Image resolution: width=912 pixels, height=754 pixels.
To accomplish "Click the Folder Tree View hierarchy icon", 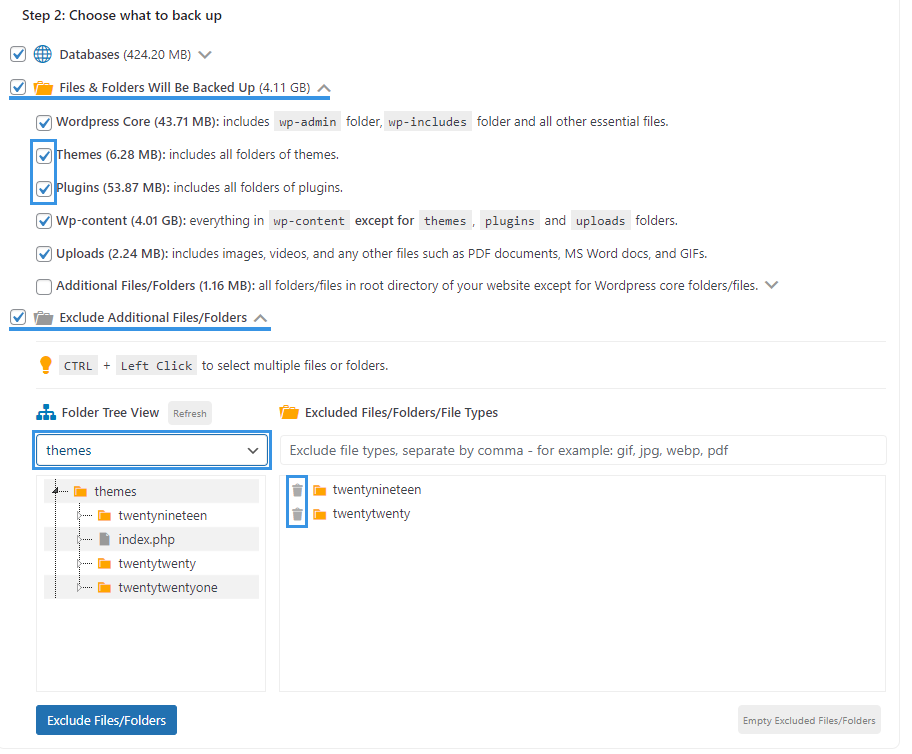I will tap(46, 412).
